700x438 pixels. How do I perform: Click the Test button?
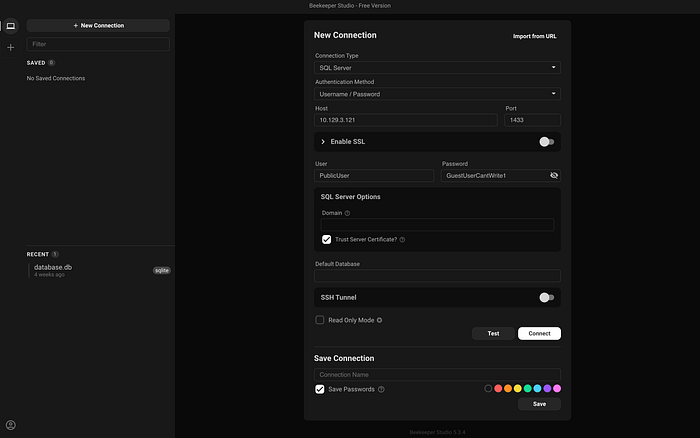coord(493,334)
